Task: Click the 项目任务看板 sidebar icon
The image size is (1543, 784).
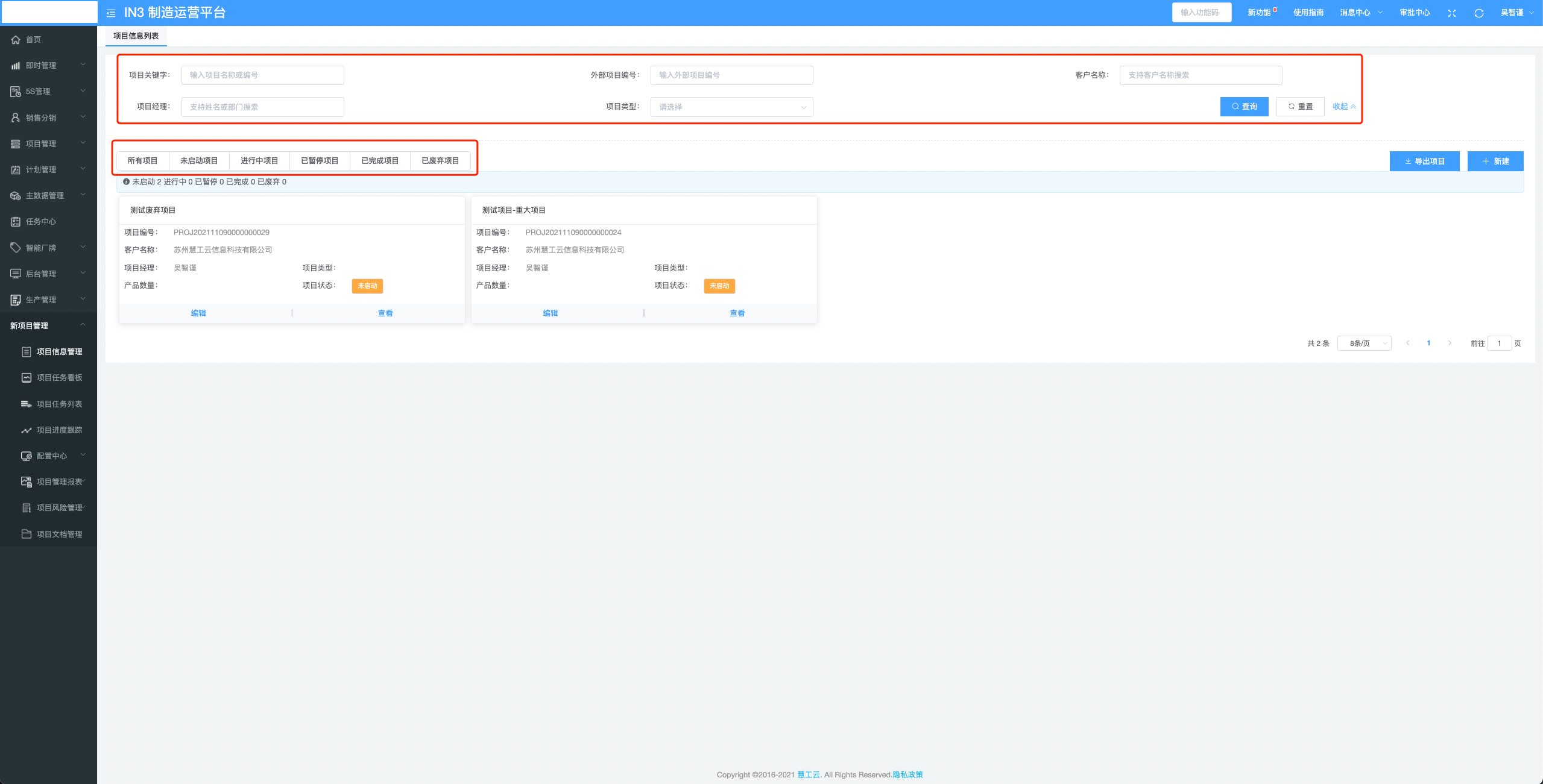Action: click(27, 378)
